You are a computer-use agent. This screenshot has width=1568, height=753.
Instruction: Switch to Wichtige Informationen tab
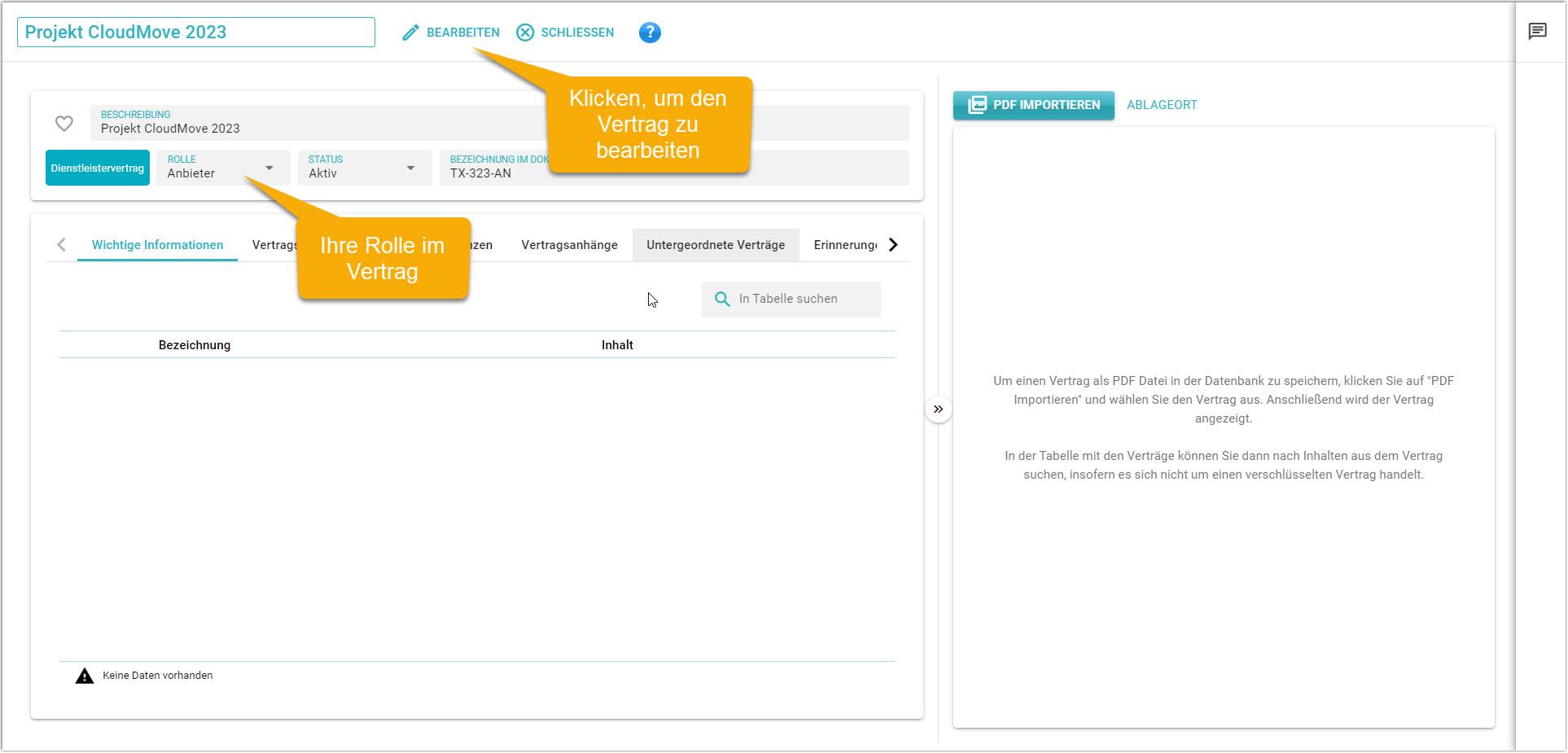157,245
